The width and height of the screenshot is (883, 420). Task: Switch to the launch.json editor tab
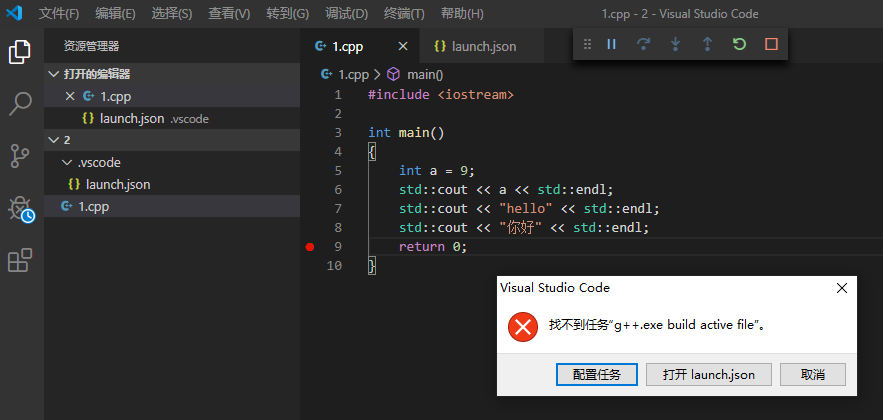(482, 46)
